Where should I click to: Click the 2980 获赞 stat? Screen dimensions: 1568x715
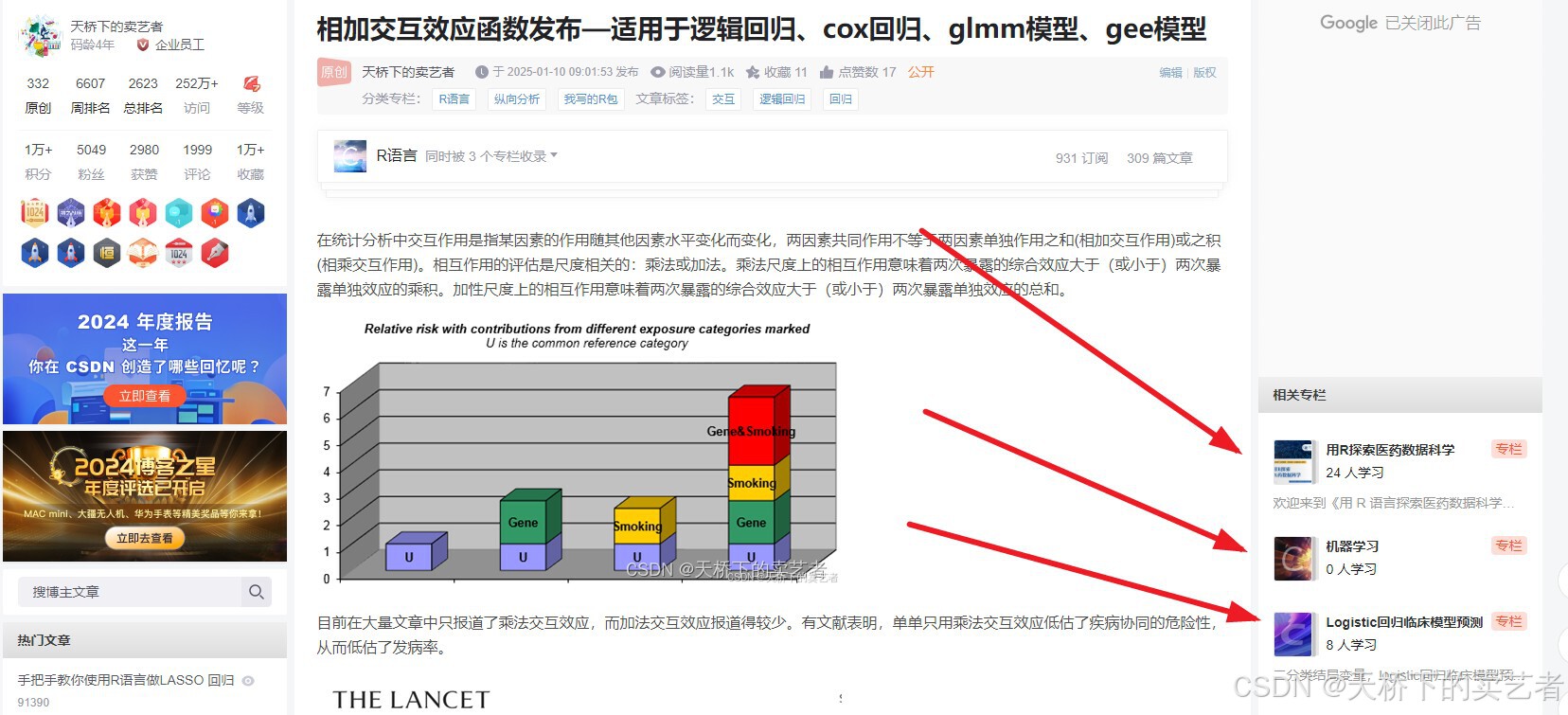(144, 162)
